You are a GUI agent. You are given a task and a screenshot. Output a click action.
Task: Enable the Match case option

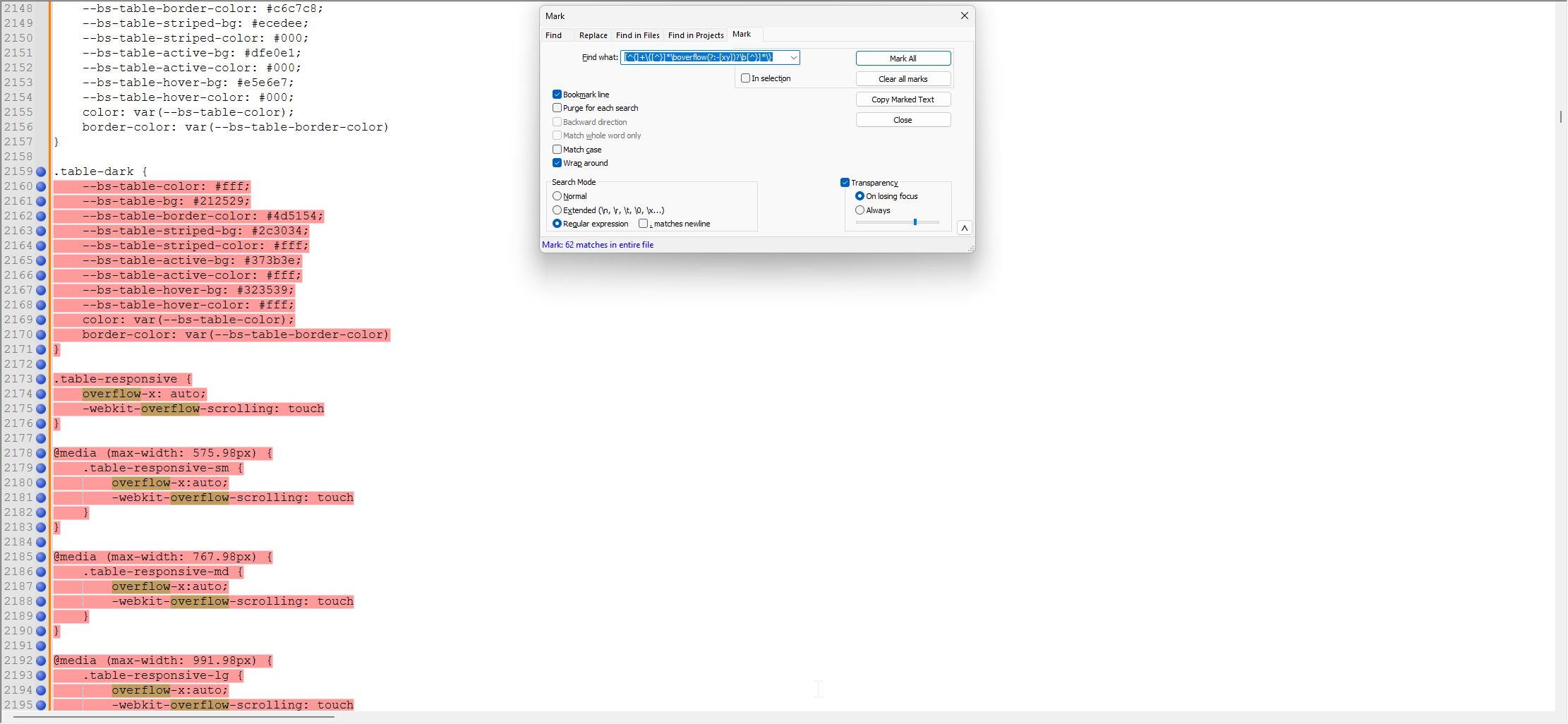(x=557, y=150)
